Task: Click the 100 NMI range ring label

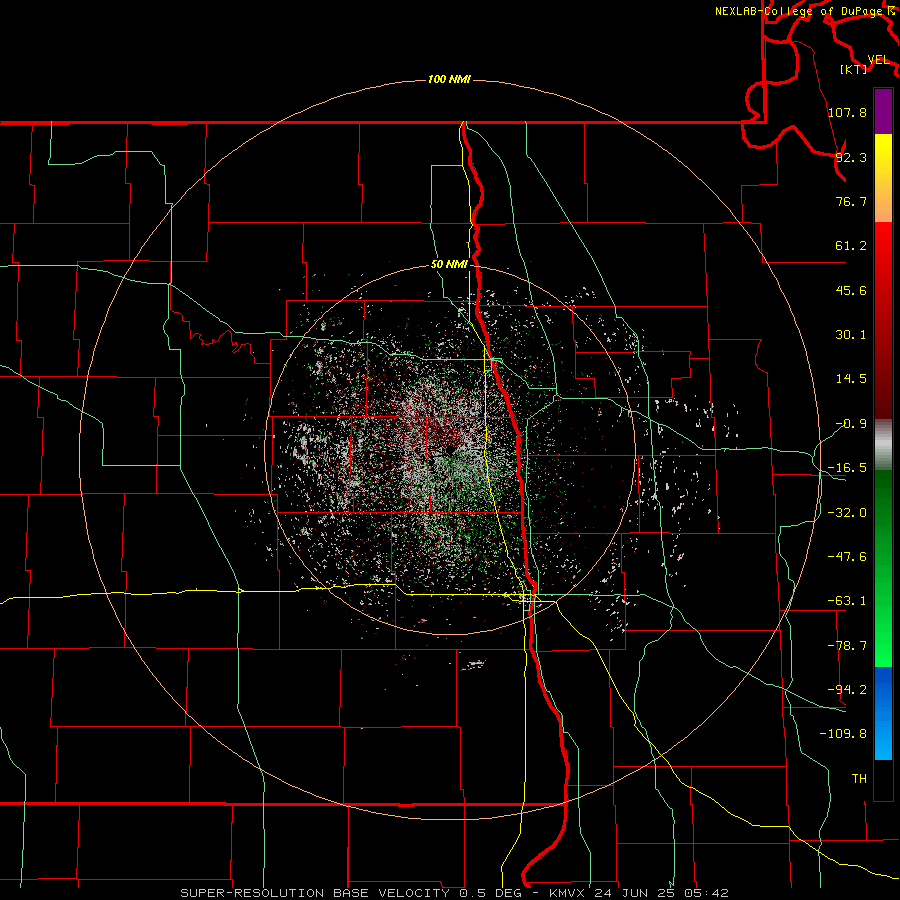Action: click(x=449, y=79)
